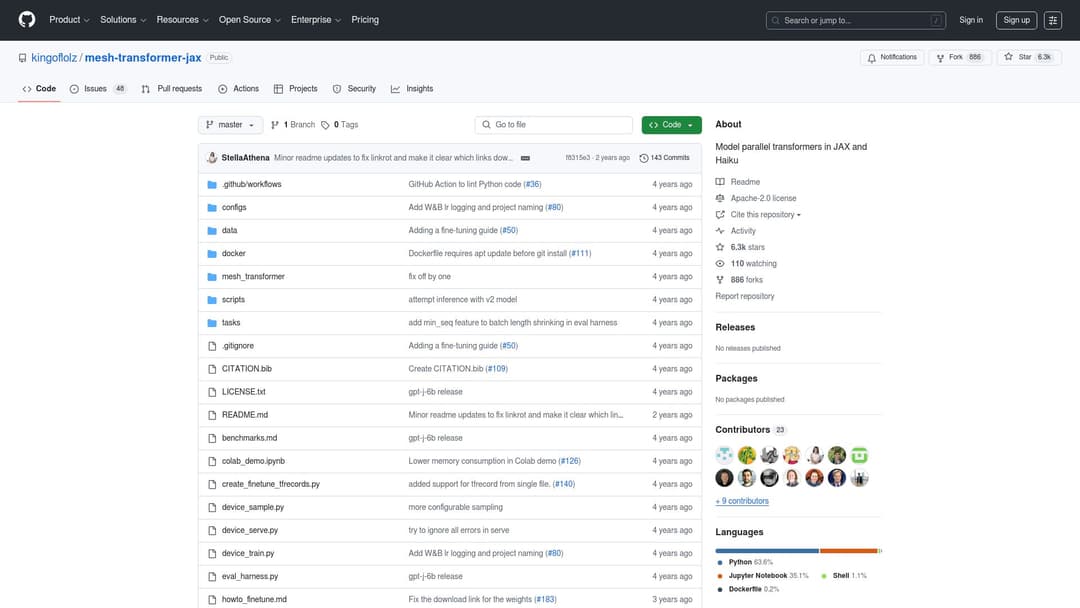Star the mesh-transformer-jax repository

(x=1022, y=58)
